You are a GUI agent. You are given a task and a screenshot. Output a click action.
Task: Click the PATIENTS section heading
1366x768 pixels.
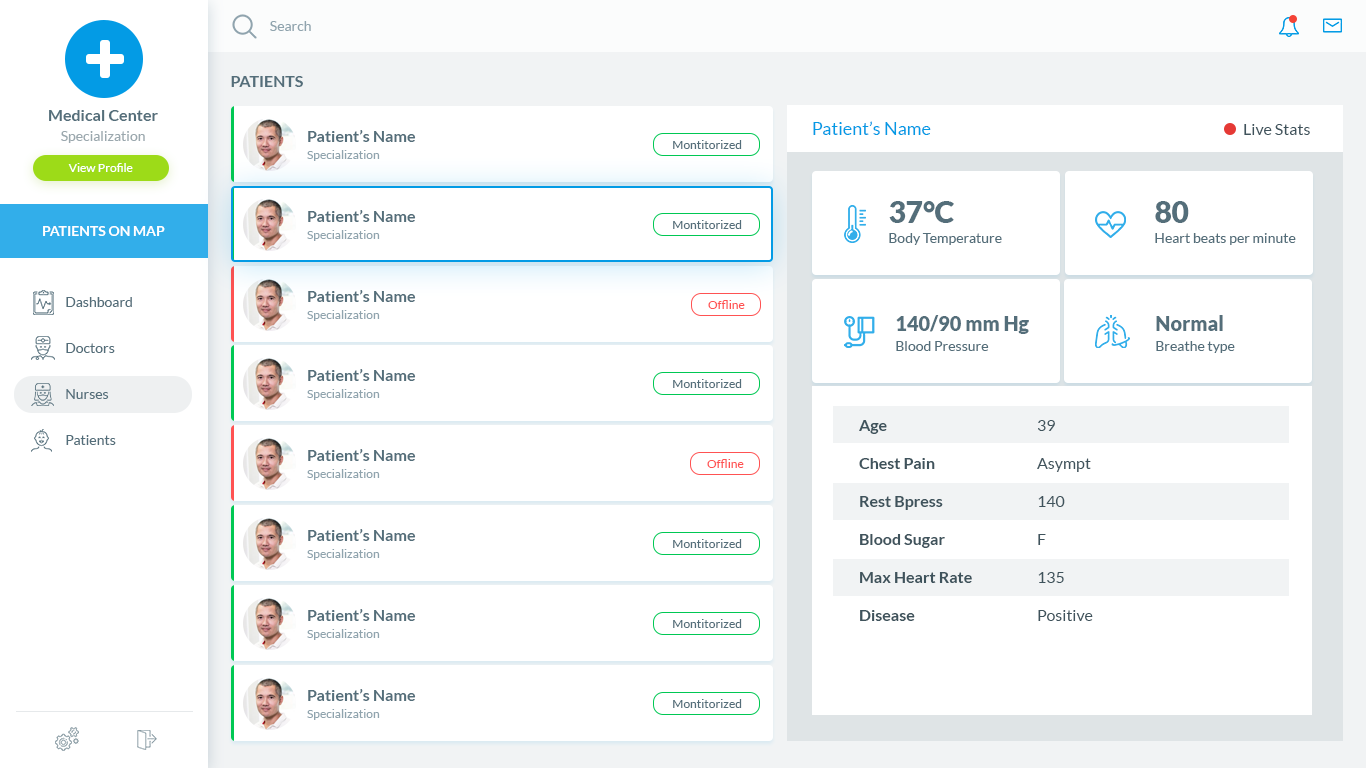[267, 82]
